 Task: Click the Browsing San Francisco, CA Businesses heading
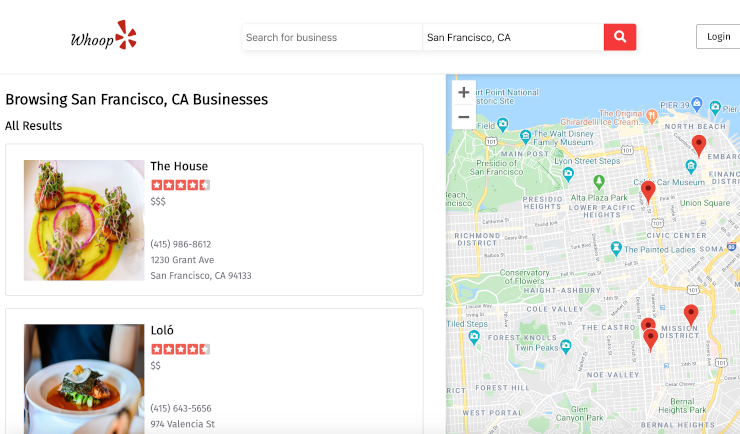136,100
